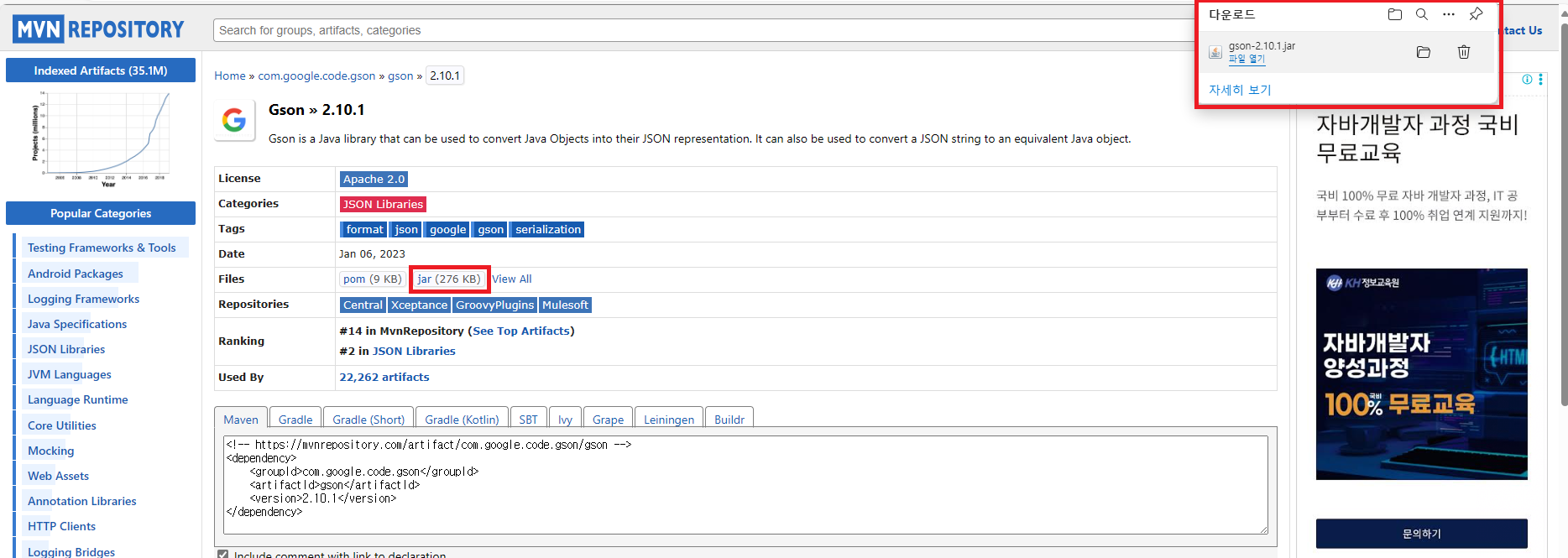1568x558 pixels.
Task: Open the GroovyPlugins repository link
Action: (x=494, y=305)
